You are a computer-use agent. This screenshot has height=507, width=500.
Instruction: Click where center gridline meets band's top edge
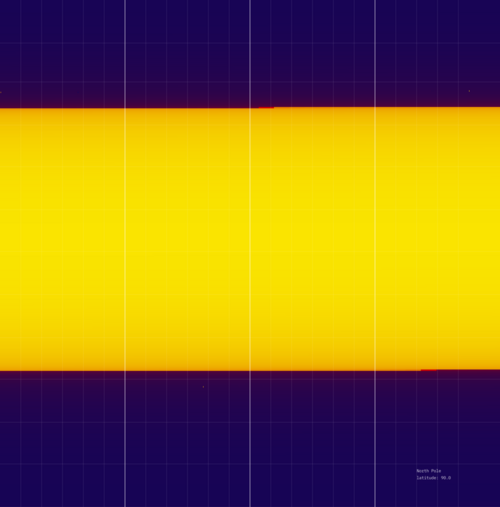(250, 108)
